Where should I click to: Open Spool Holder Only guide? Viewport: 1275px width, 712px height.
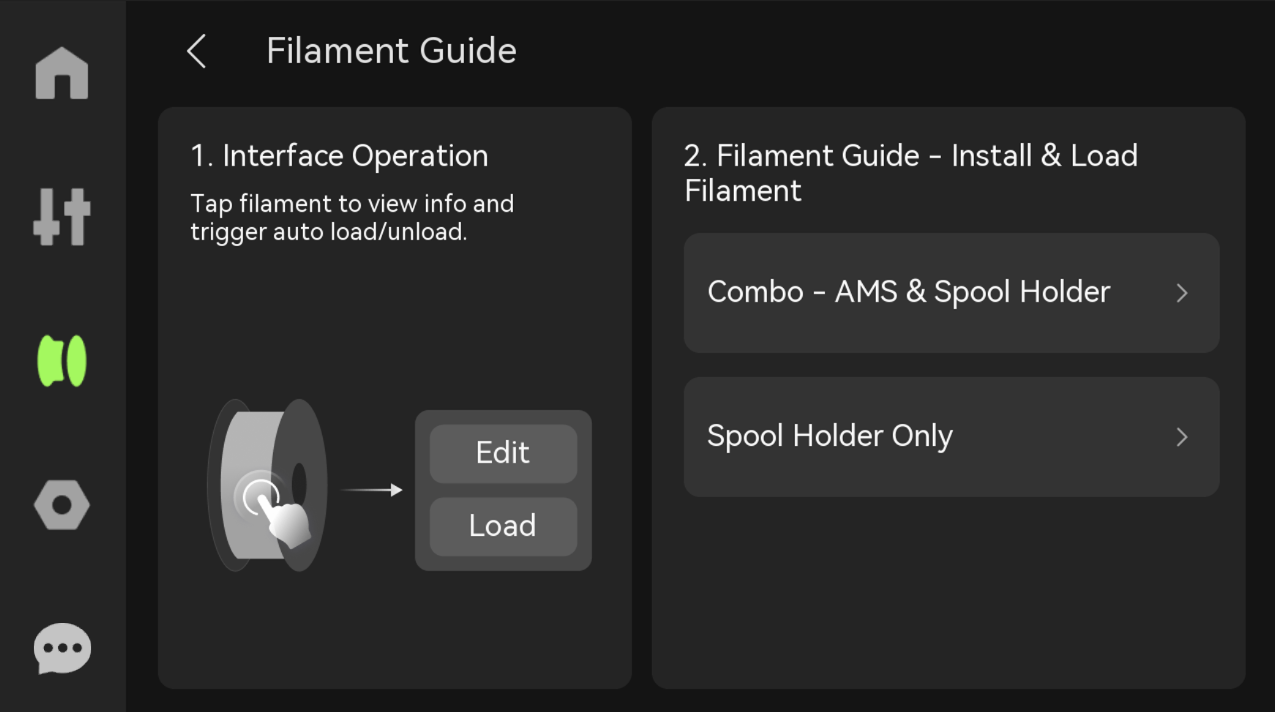(951, 437)
